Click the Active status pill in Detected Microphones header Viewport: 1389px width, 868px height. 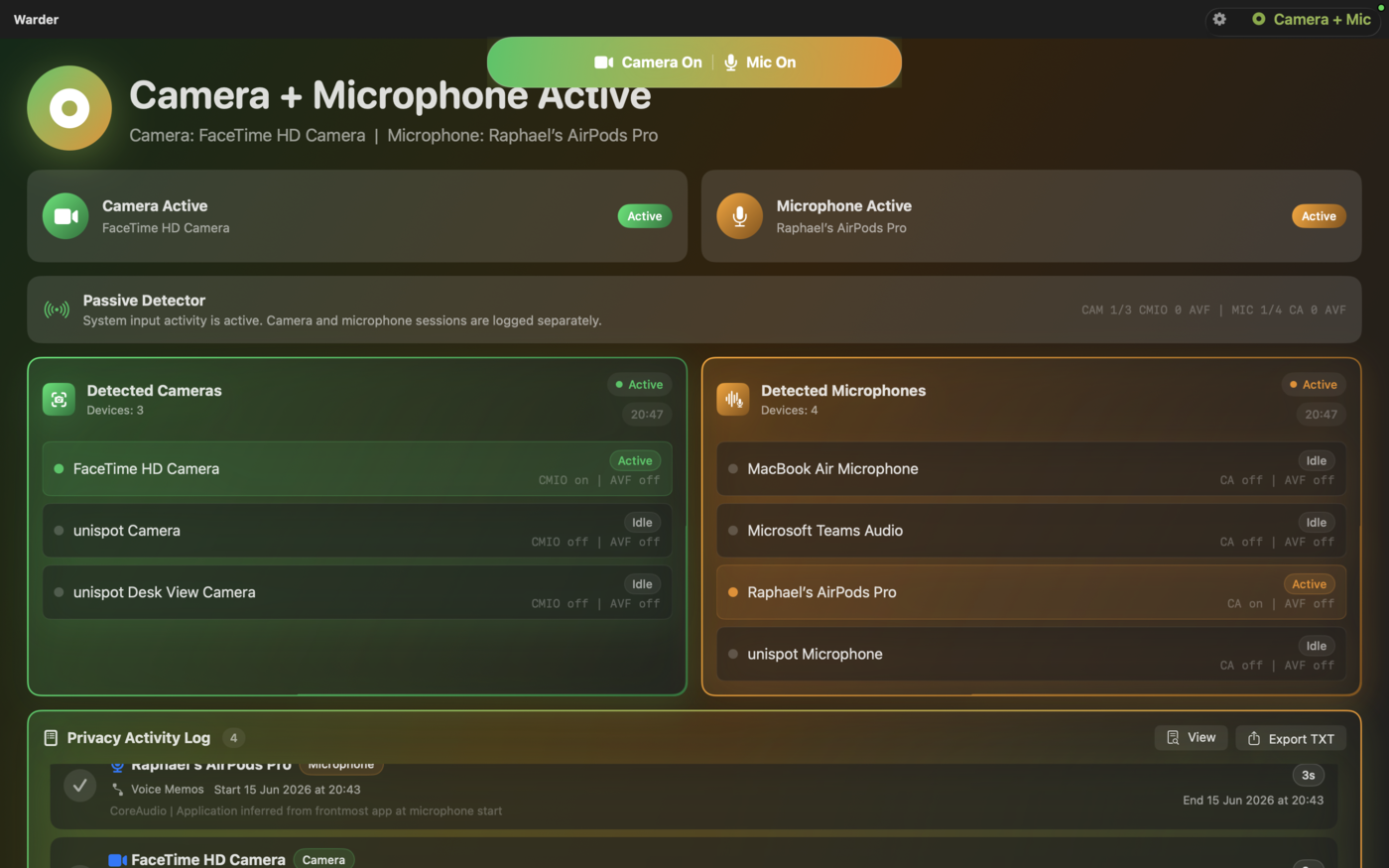click(x=1314, y=385)
